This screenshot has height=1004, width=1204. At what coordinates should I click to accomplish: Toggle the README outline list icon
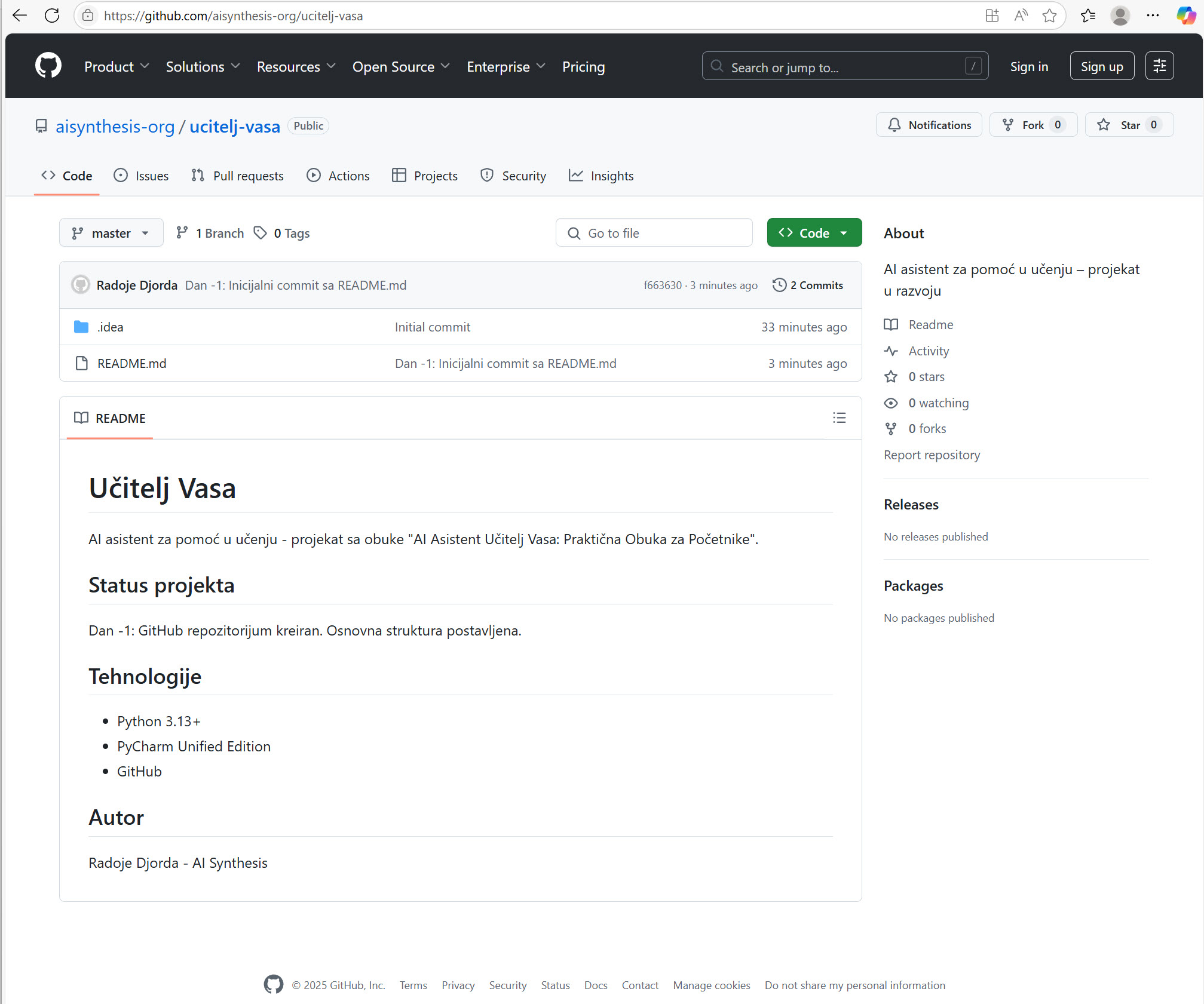(839, 417)
